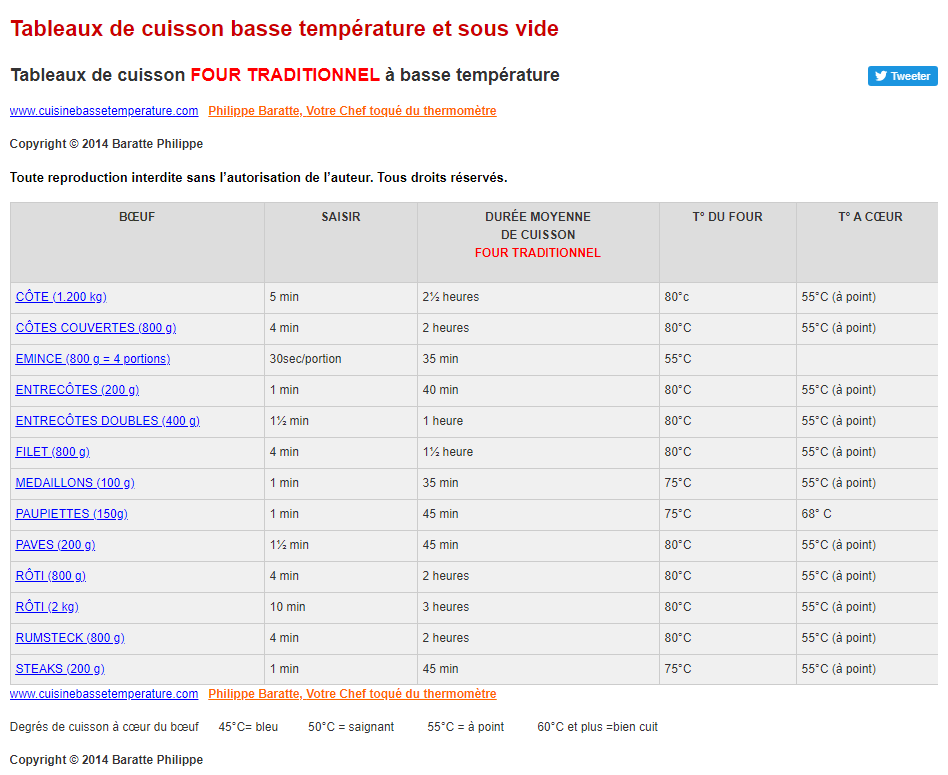The width and height of the screenshot is (948, 775).
Task: Select the MEDAILLONS (100 g) link
Action: [75, 483]
